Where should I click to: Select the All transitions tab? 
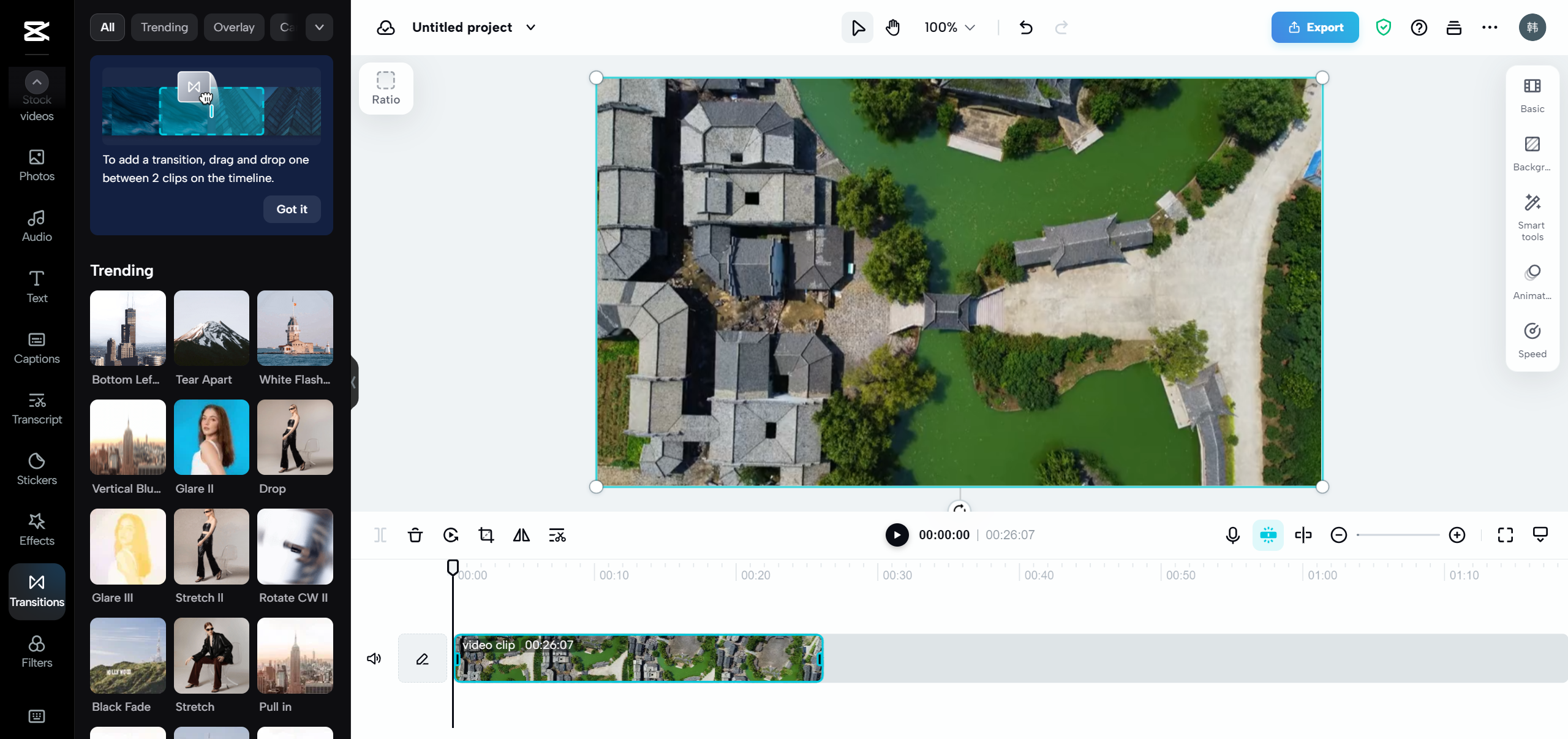click(107, 27)
